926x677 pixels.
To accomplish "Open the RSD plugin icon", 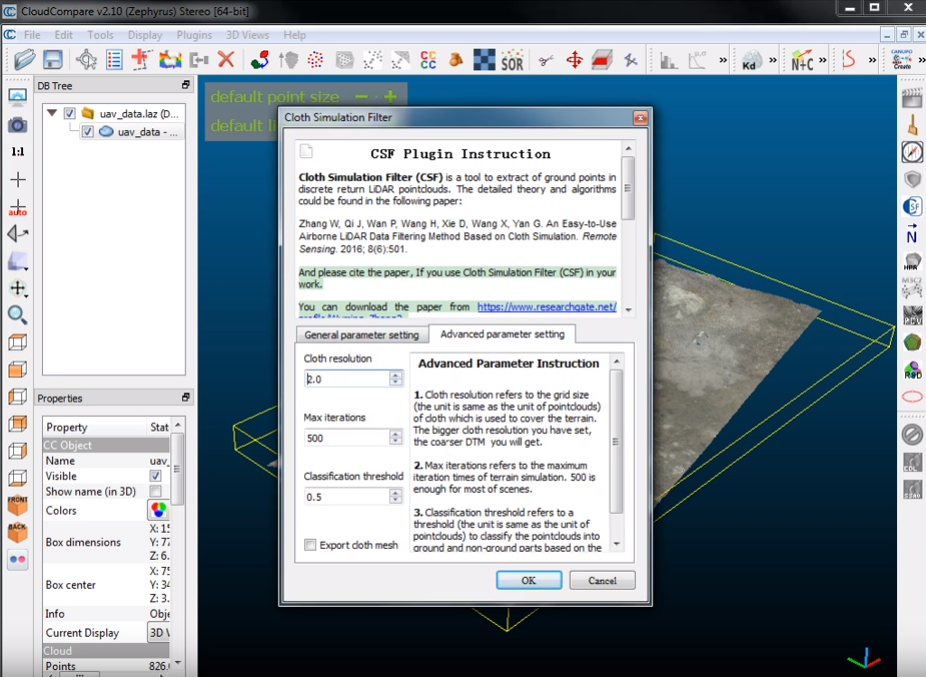I will pos(912,370).
